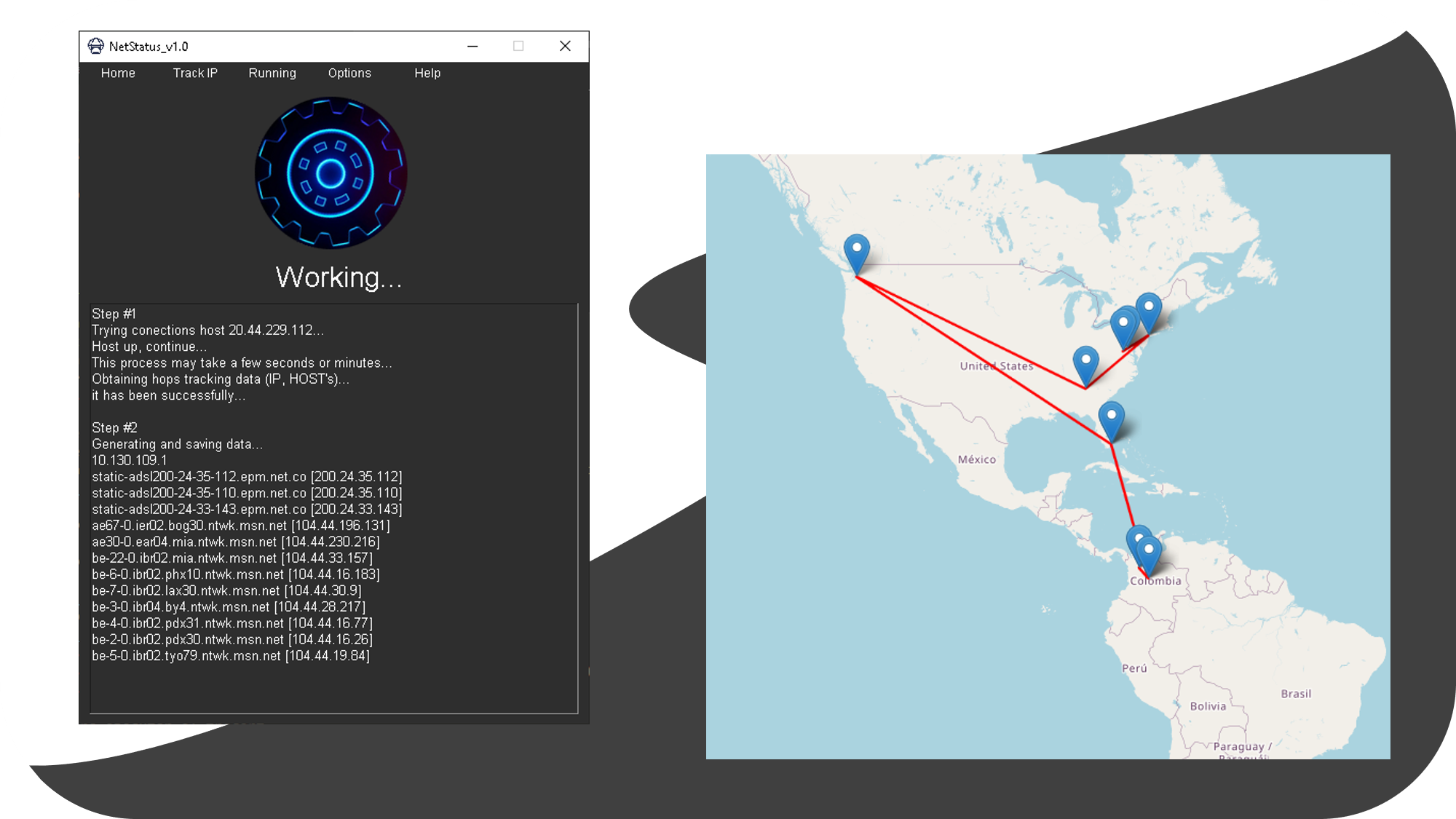1456x819 pixels.
Task: Click 'This process may take a few seconds' line
Action: pyautogui.click(x=242, y=363)
